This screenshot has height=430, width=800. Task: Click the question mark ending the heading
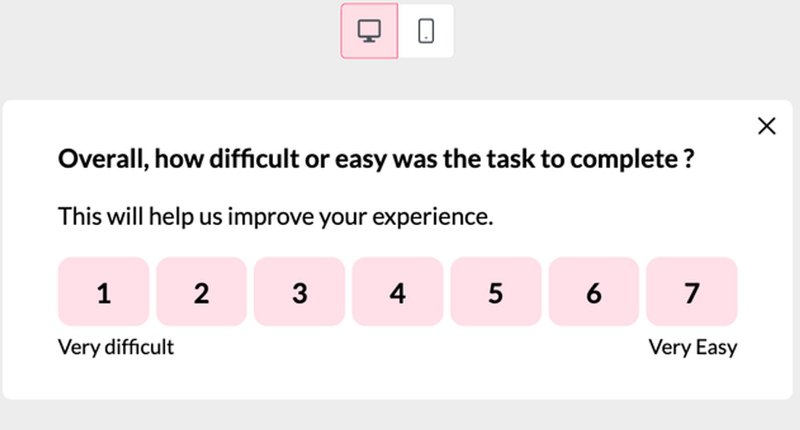689,159
